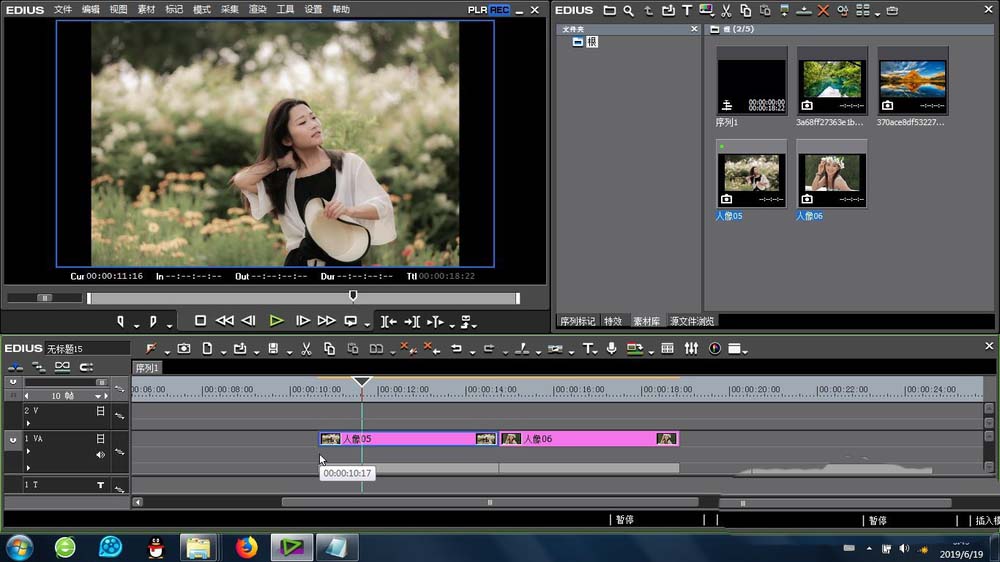
Task: Click the copy icon in timeline toolbar
Action: [x=329, y=348]
